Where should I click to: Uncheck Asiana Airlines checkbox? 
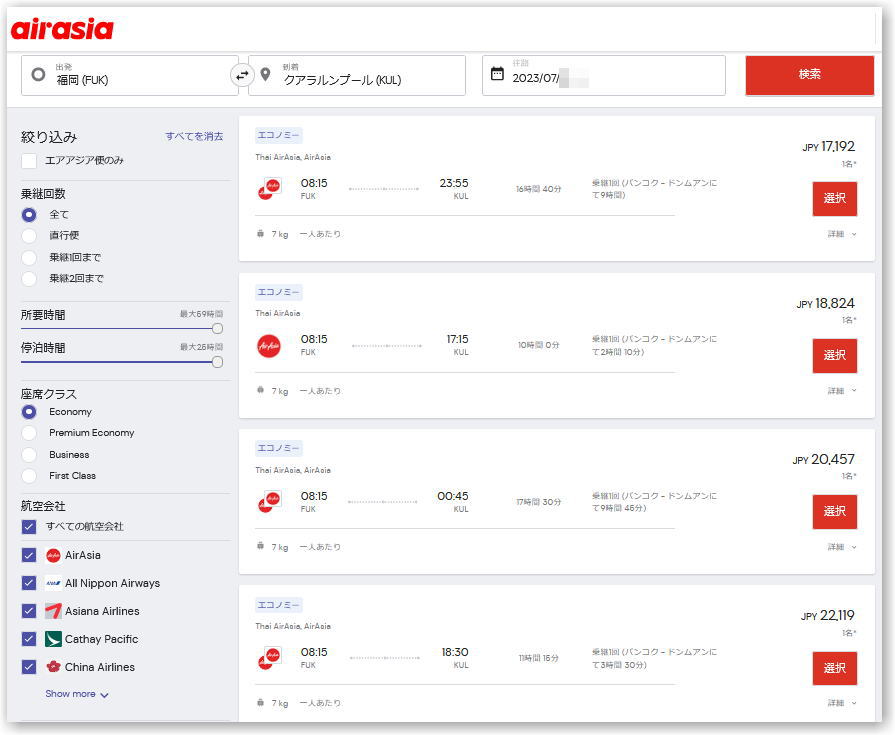(29, 611)
